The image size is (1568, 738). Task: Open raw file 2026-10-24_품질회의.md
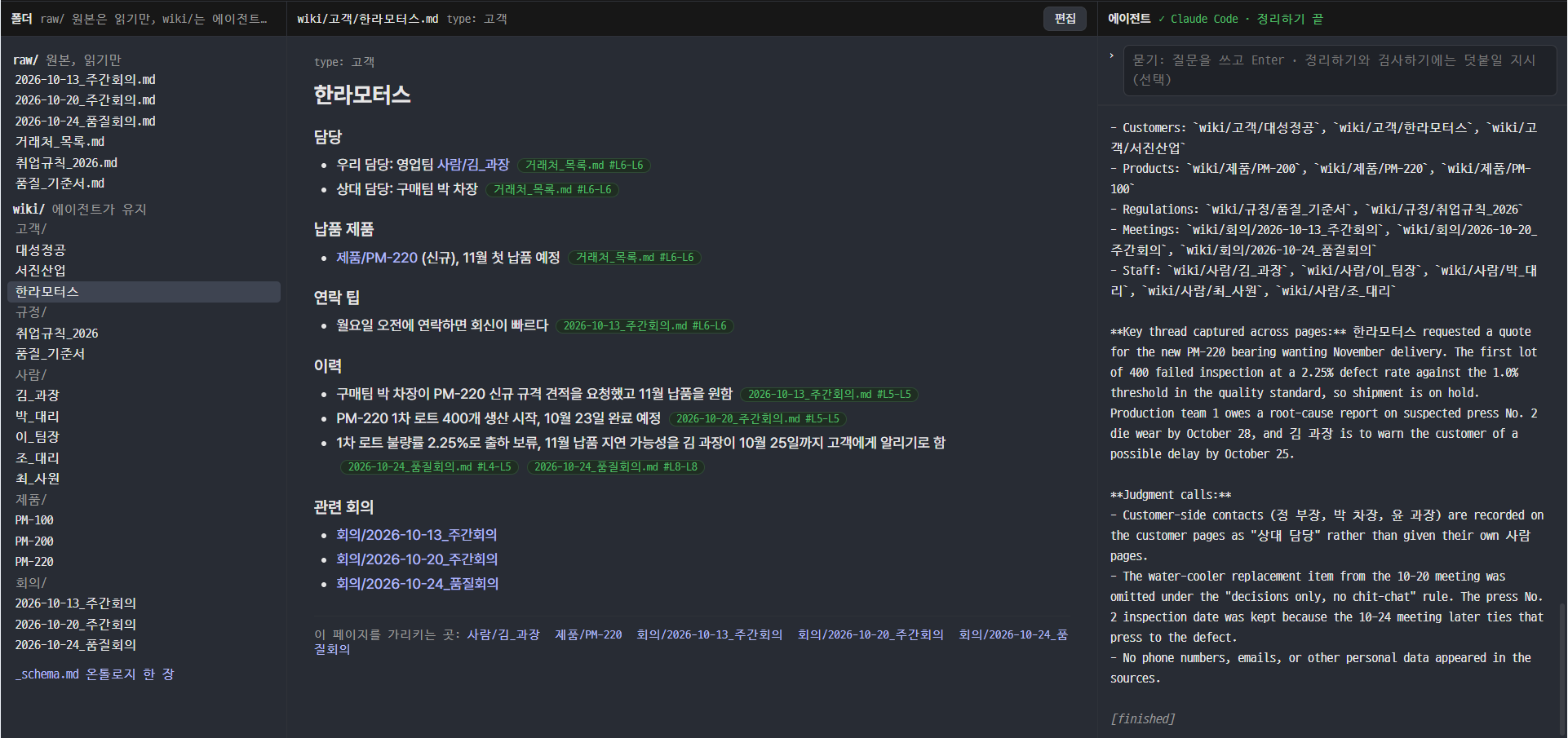pos(85,122)
